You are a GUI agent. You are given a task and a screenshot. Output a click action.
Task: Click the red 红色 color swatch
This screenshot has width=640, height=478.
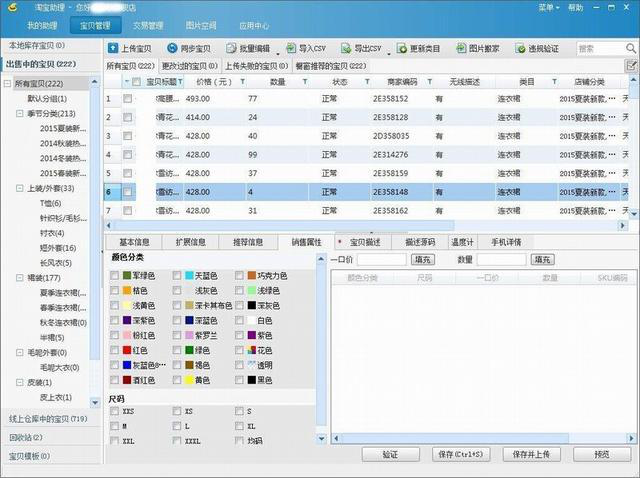[127, 351]
